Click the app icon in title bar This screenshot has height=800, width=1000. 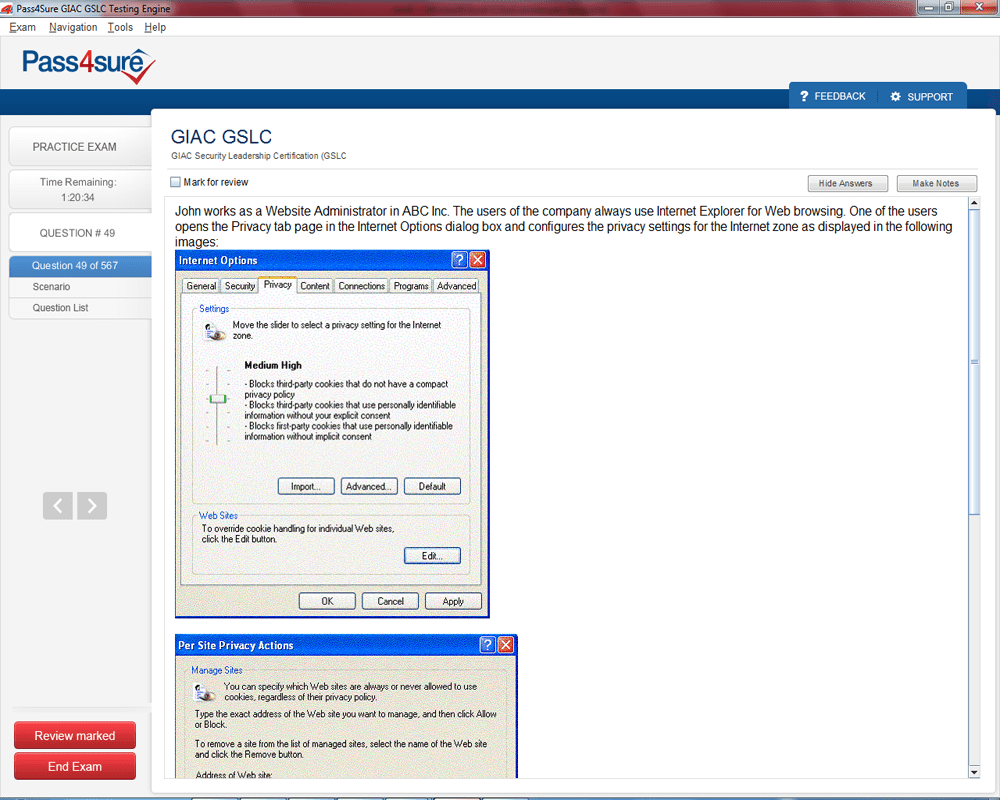click(x=7, y=8)
